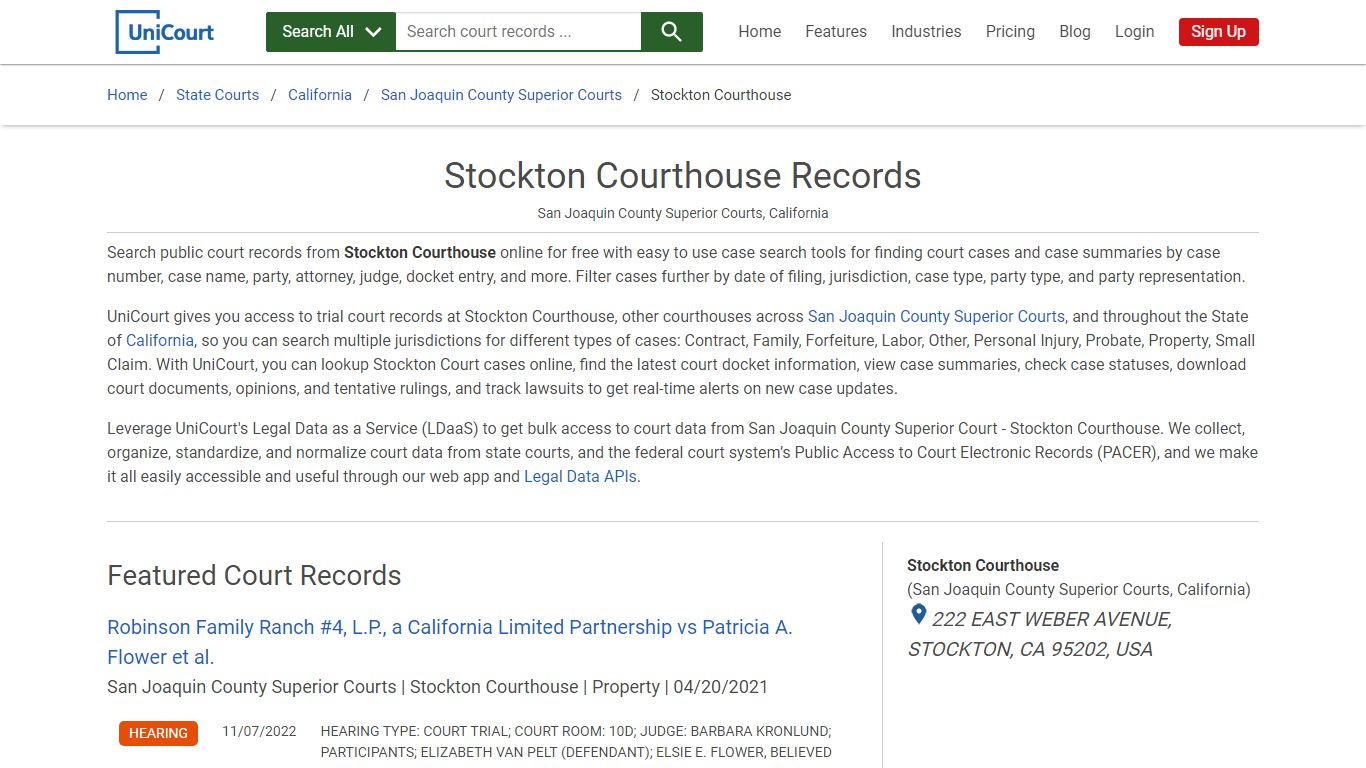The image size is (1366, 768).
Task: Click California breadcrumb link
Action: pos(320,95)
